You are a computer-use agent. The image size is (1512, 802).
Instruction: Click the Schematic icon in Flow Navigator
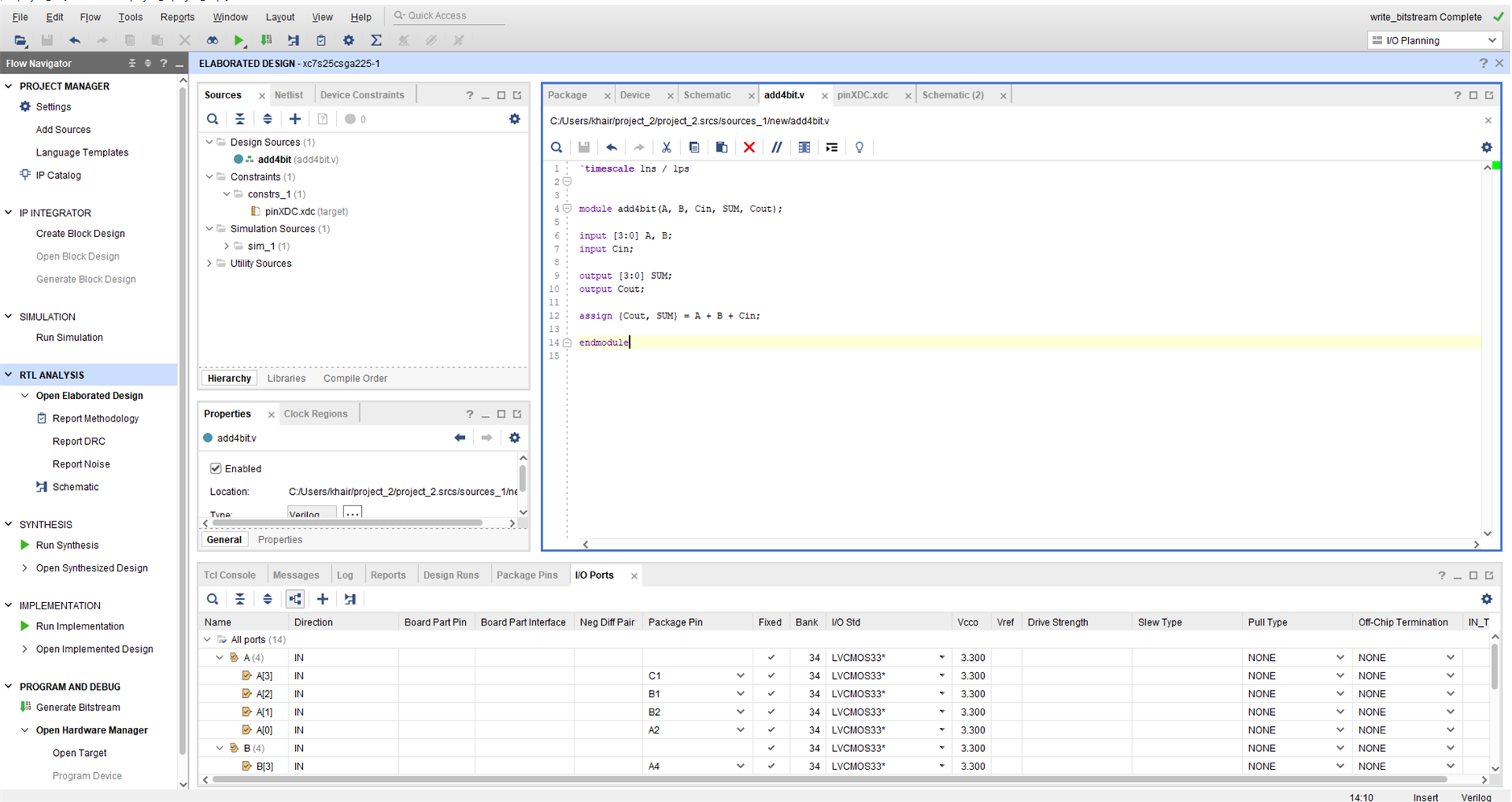coord(42,487)
